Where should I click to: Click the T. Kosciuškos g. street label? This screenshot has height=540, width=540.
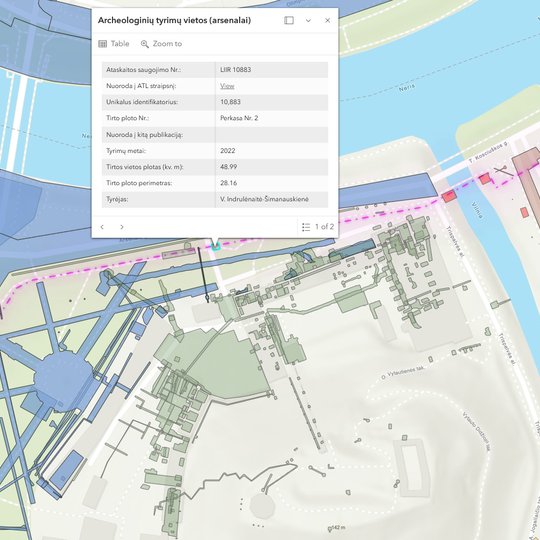pyautogui.click(x=489, y=152)
